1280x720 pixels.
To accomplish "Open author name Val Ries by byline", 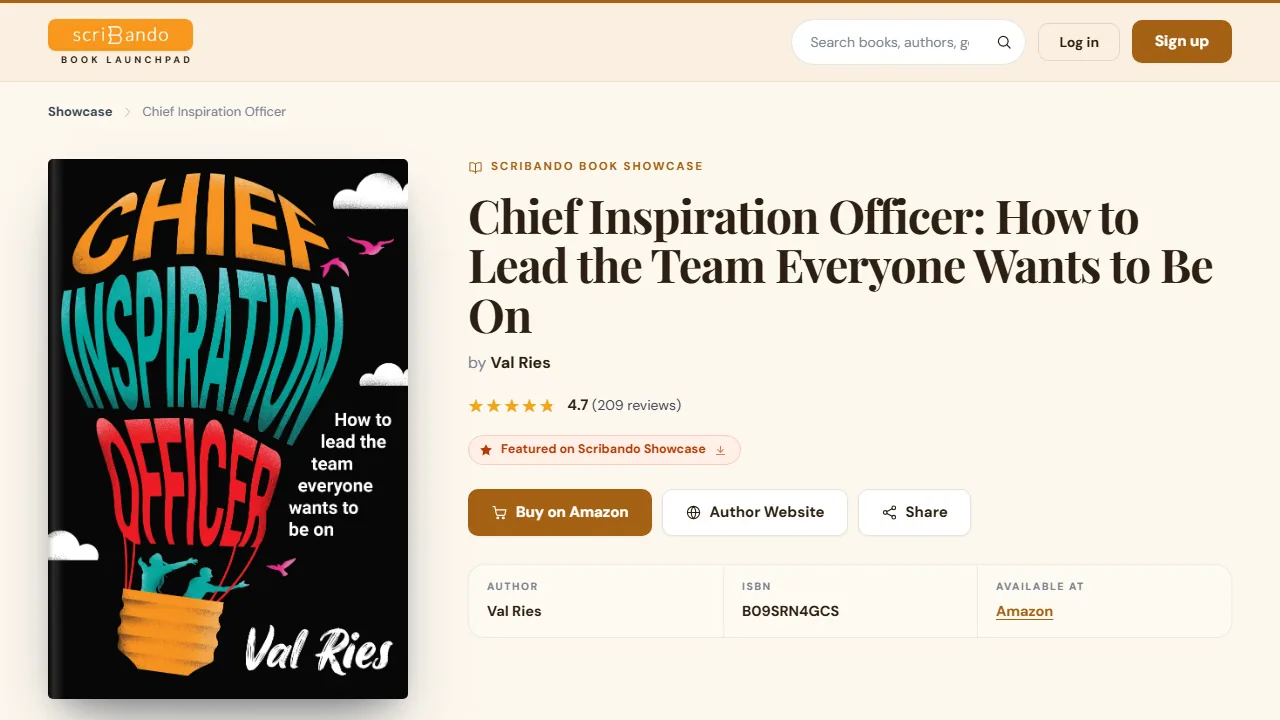I will pyautogui.click(x=520, y=363).
